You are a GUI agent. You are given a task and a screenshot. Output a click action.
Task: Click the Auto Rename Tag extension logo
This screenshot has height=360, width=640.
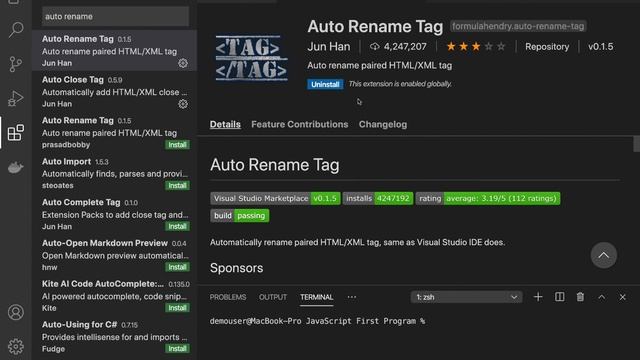[x=251, y=58]
